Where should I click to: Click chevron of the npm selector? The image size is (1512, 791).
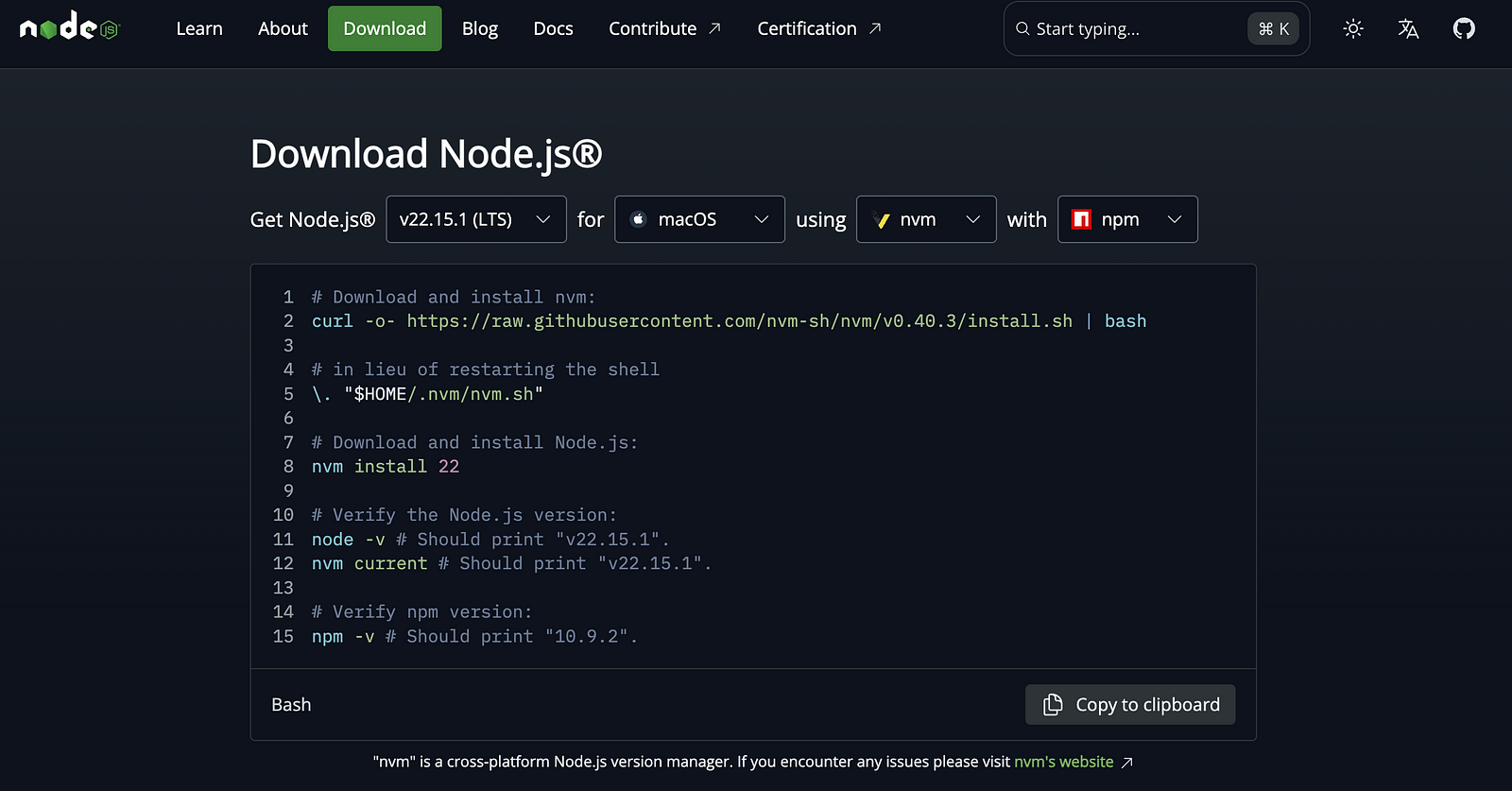coord(1175,219)
